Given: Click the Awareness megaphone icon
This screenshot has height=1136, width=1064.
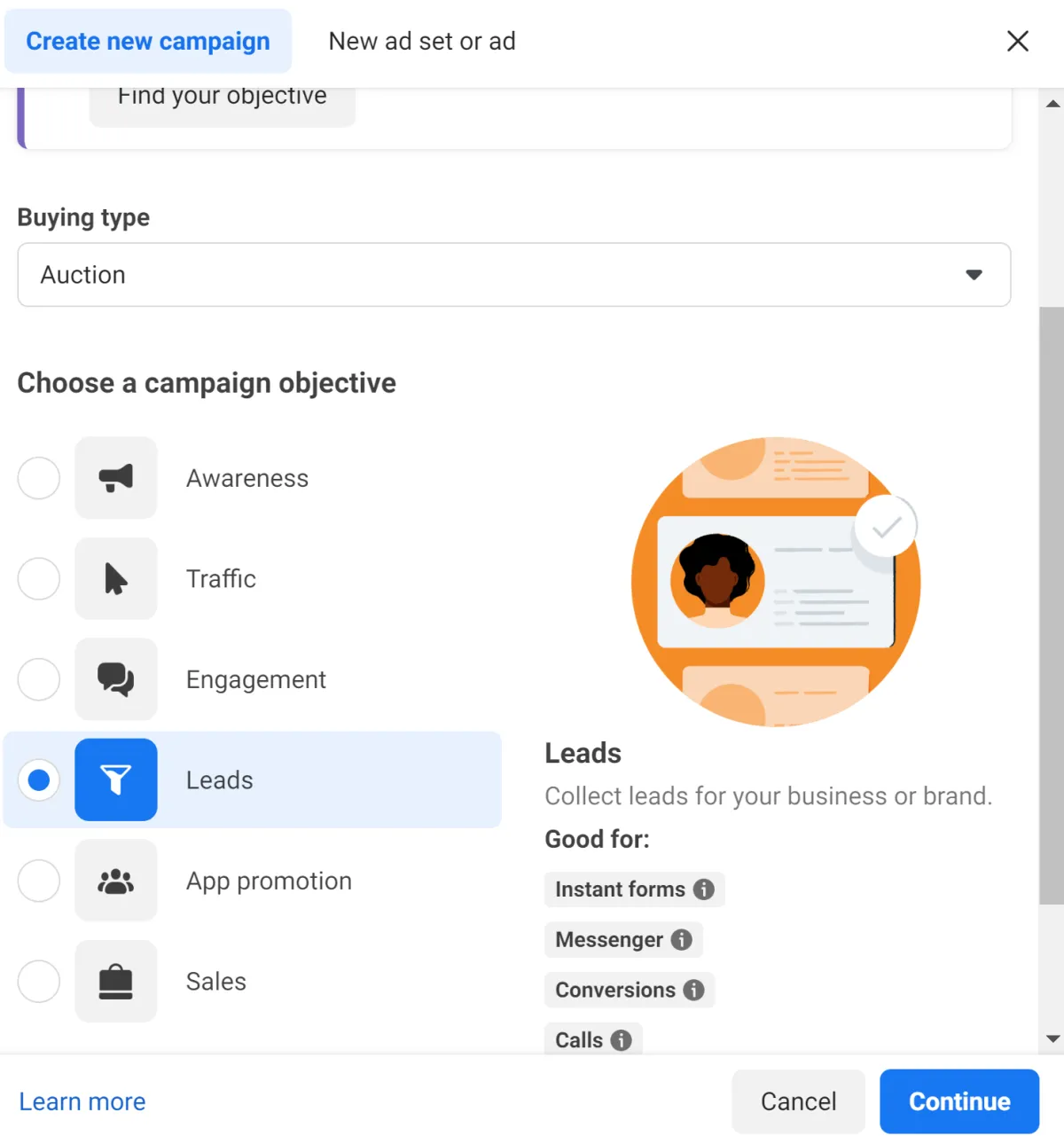Looking at the screenshot, I should tap(116, 478).
